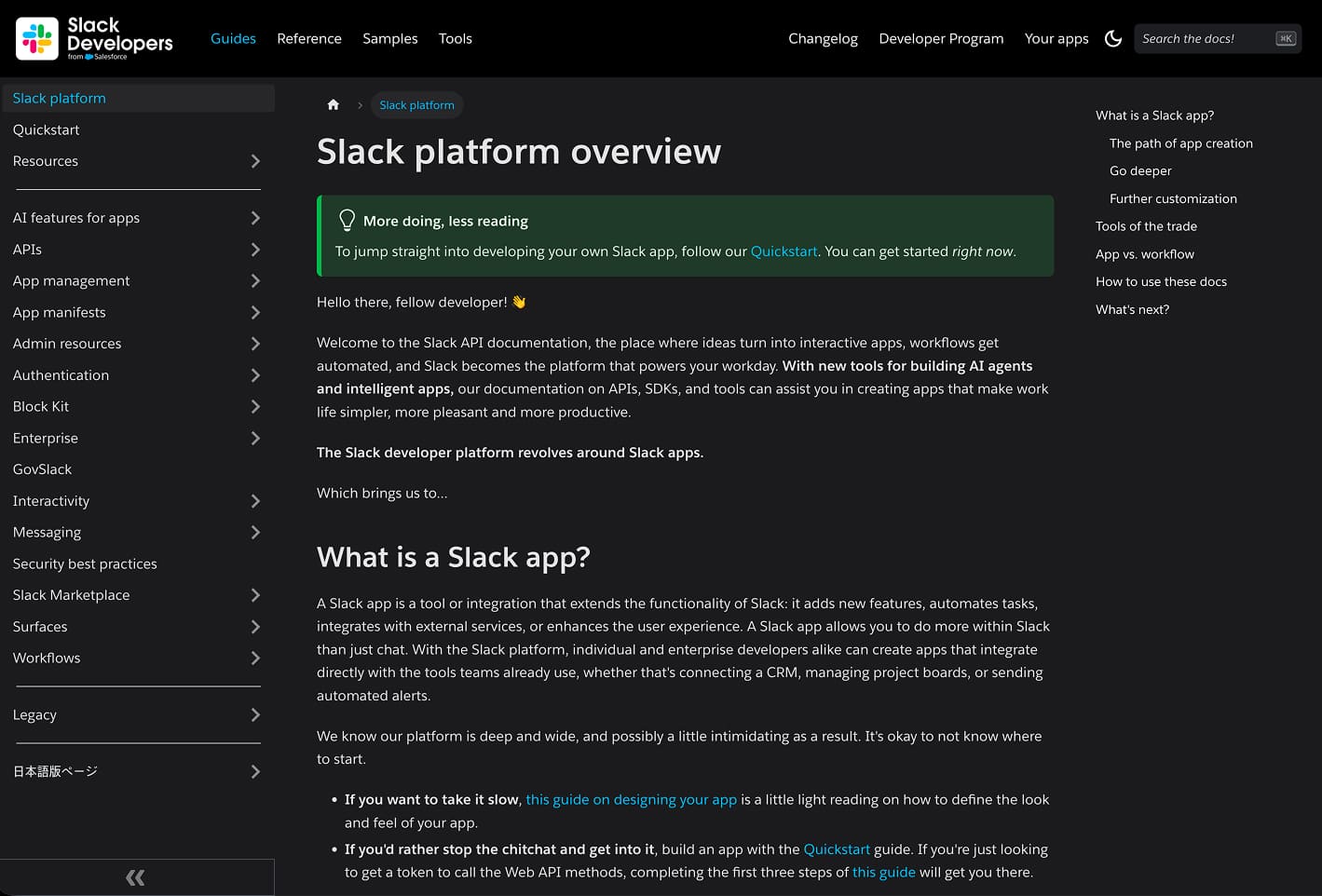Open the Changelog page
The width and height of the screenshot is (1322, 896).
click(823, 38)
